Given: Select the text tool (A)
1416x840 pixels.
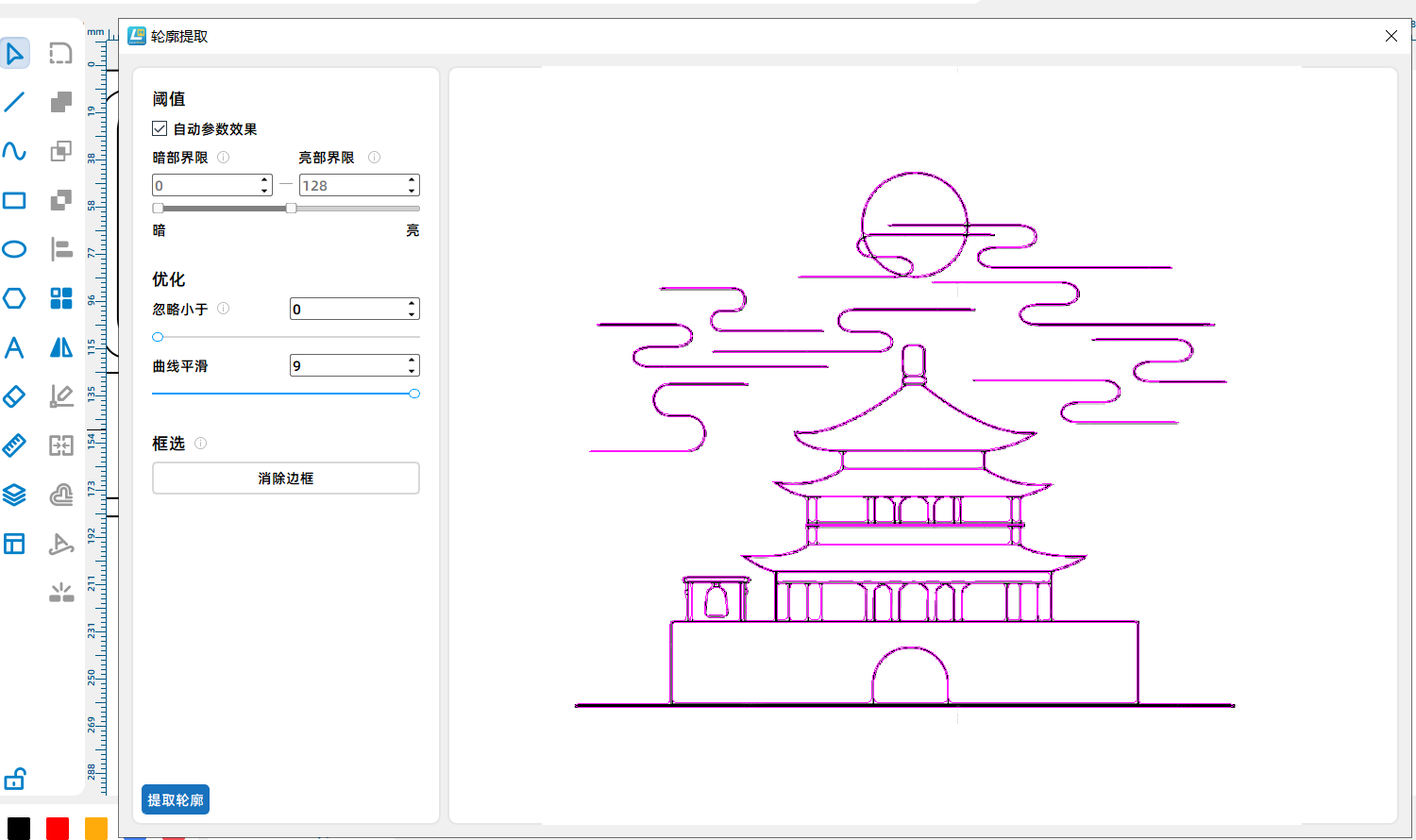Looking at the screenshot, I should click(x=15, y=347).
